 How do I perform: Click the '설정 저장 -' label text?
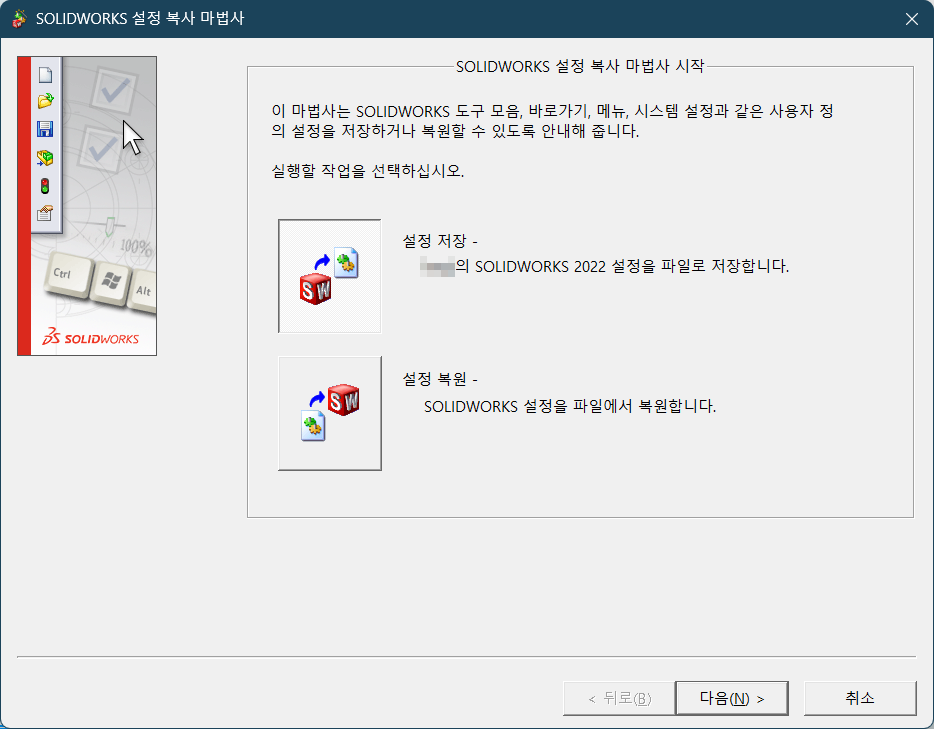(440, 241)
